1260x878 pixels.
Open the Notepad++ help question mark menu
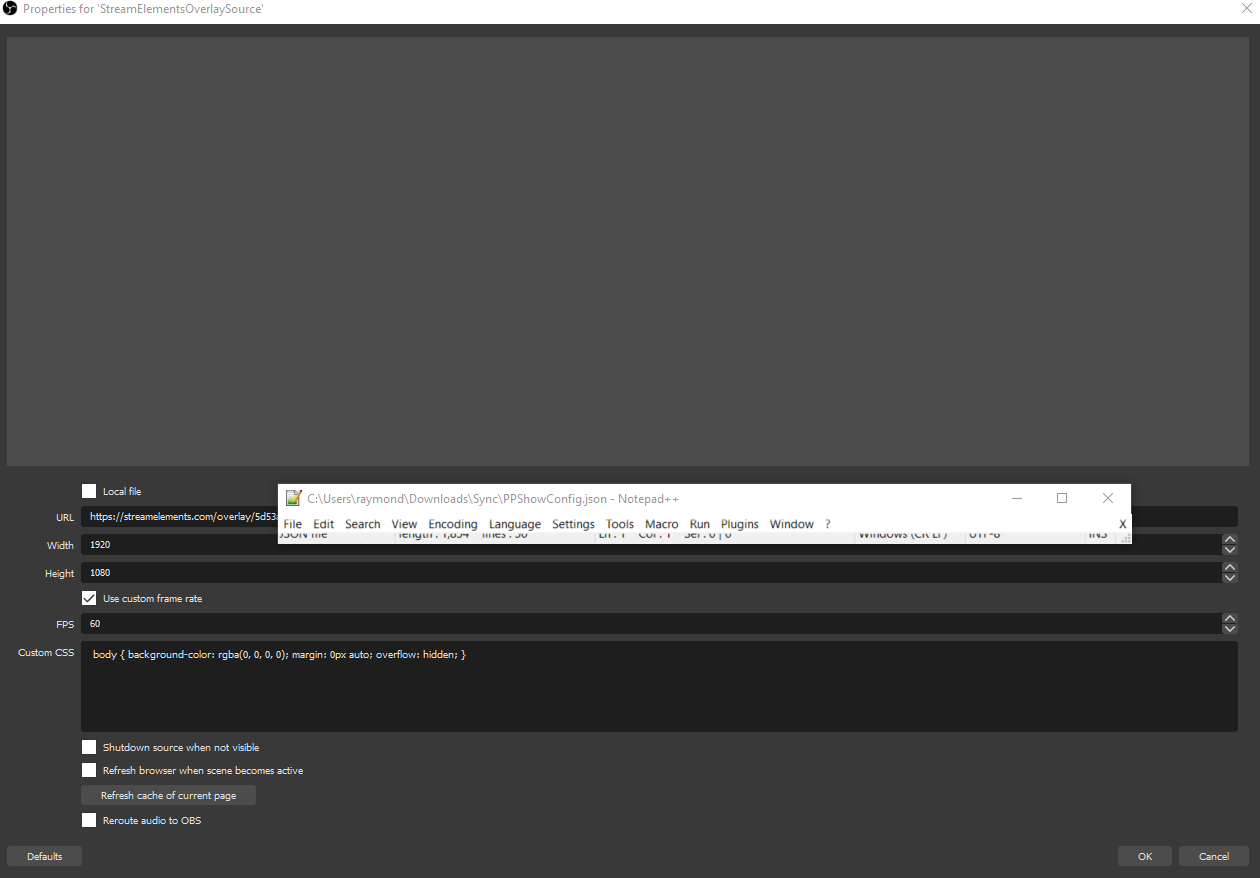(827, 524)
